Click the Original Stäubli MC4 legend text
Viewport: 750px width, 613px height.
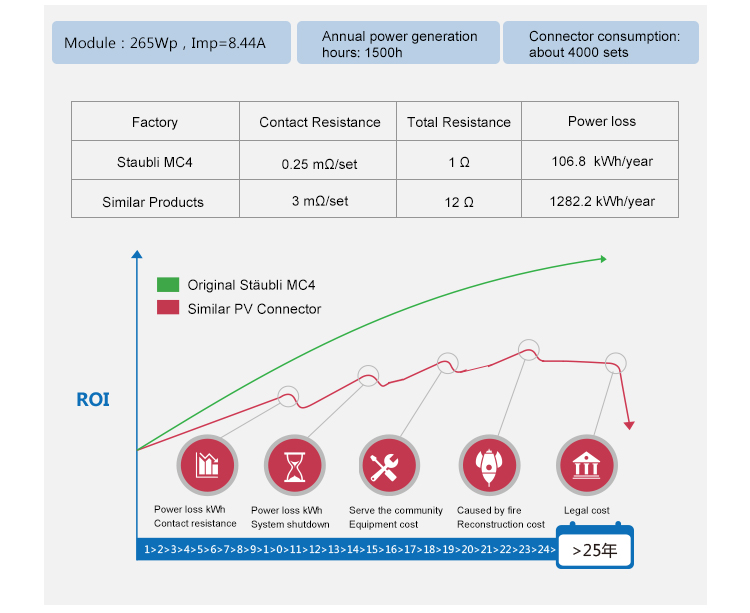251,285
